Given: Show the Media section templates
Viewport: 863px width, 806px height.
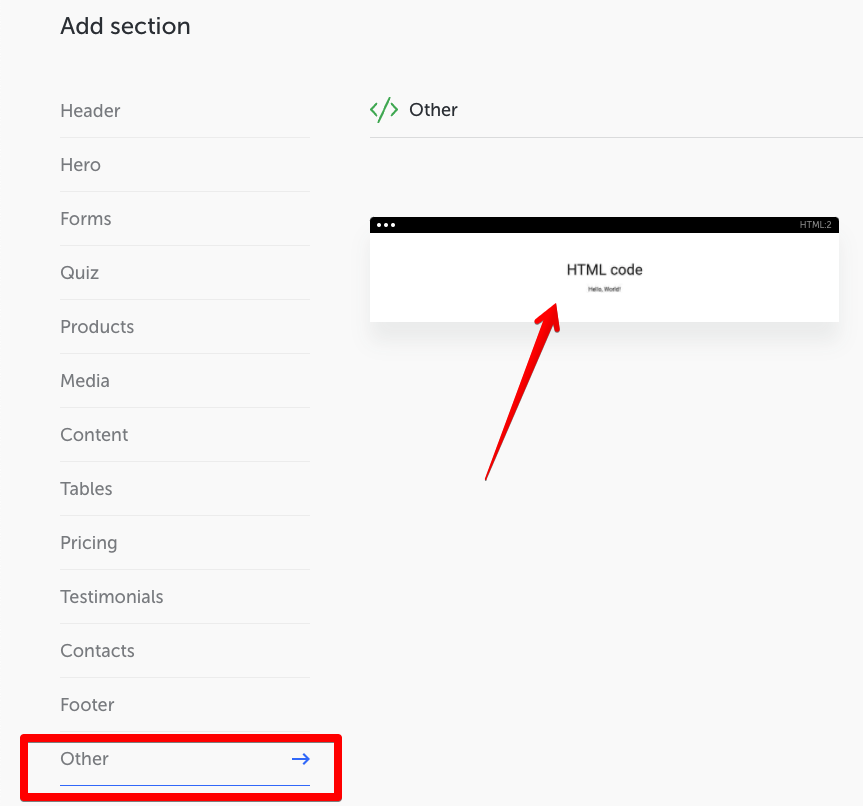Looking at the screenshot, I should pyautogui.click(x=85, y=381).
